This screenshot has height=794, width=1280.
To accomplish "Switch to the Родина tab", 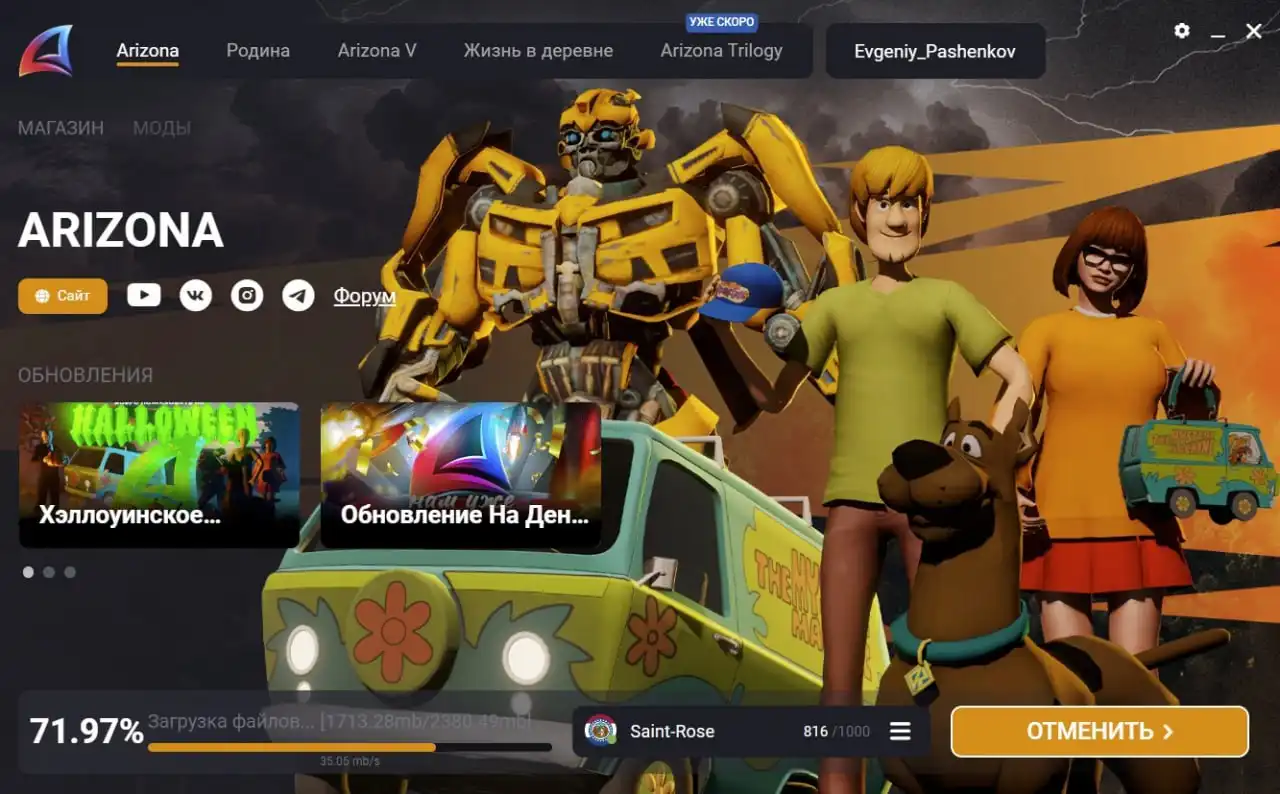I will pos(258,51).
